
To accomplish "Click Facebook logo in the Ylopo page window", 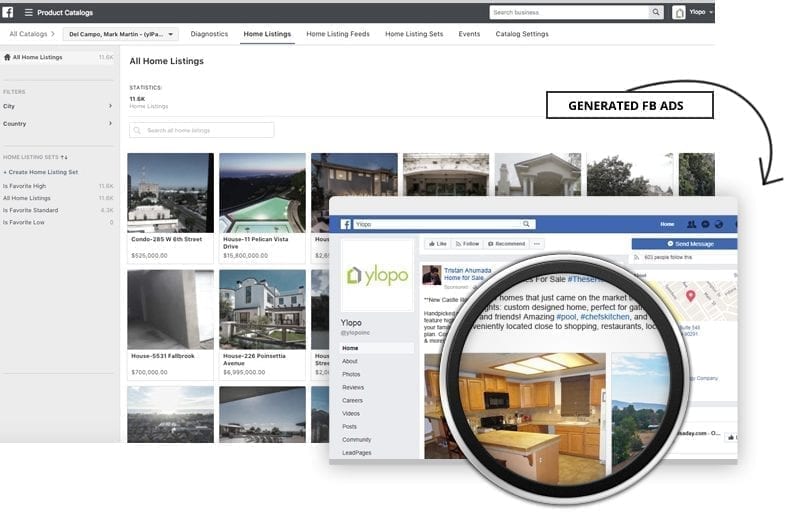I will point(345,224).
